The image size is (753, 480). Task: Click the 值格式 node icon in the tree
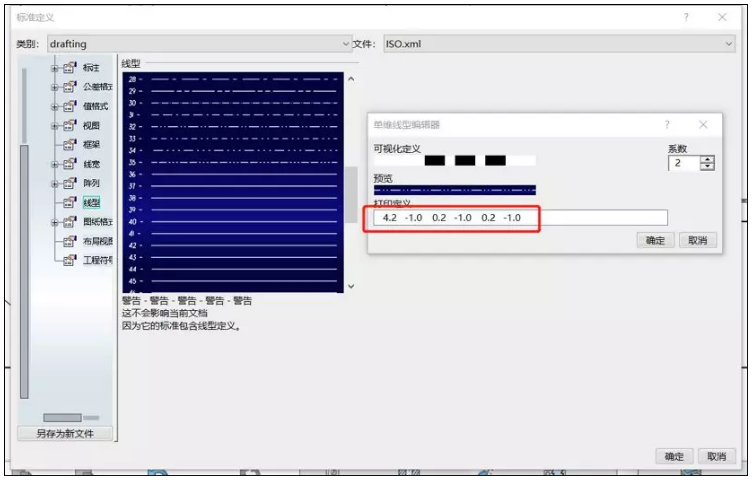pyautogui.click(x=70, y=106)
